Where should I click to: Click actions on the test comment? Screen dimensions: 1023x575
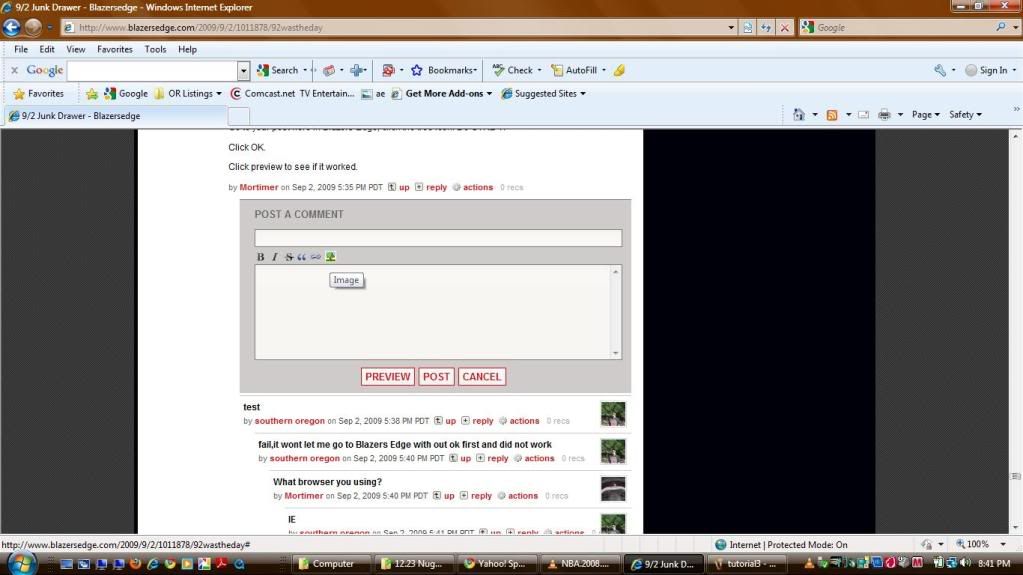pos(524,421)
